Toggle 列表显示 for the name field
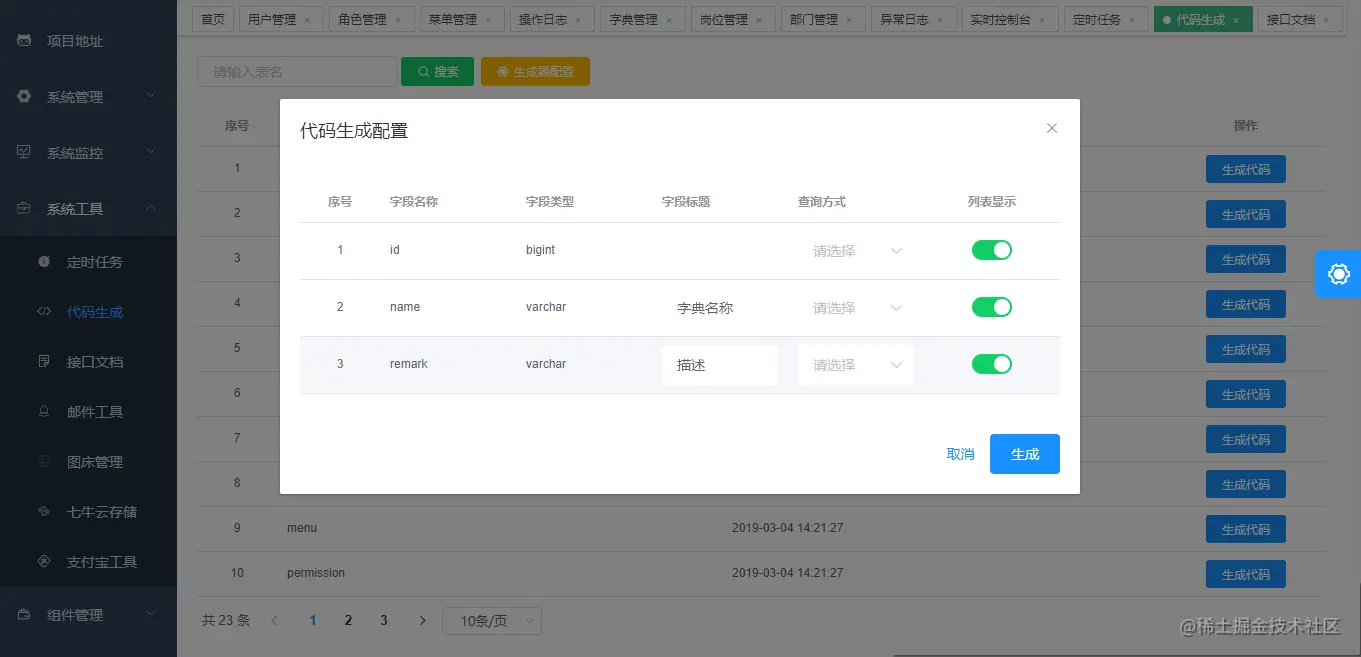 coord(991,307)
